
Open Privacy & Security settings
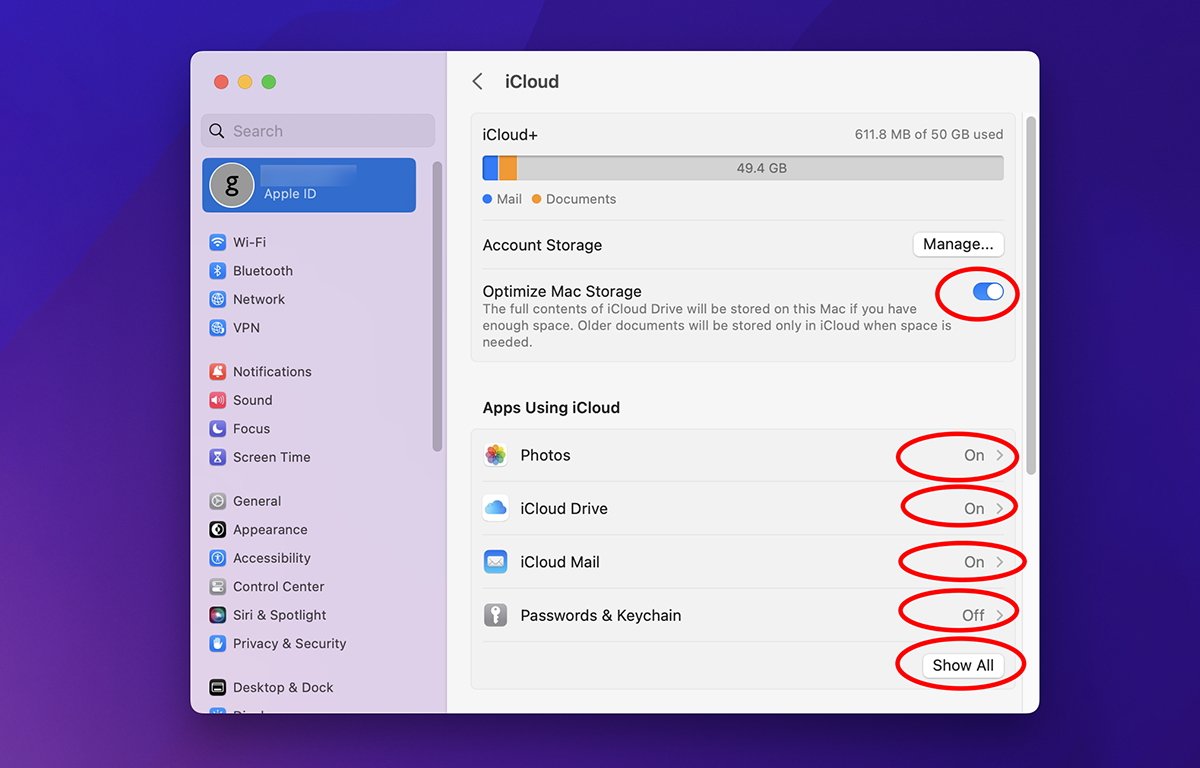tap(289, 644)
